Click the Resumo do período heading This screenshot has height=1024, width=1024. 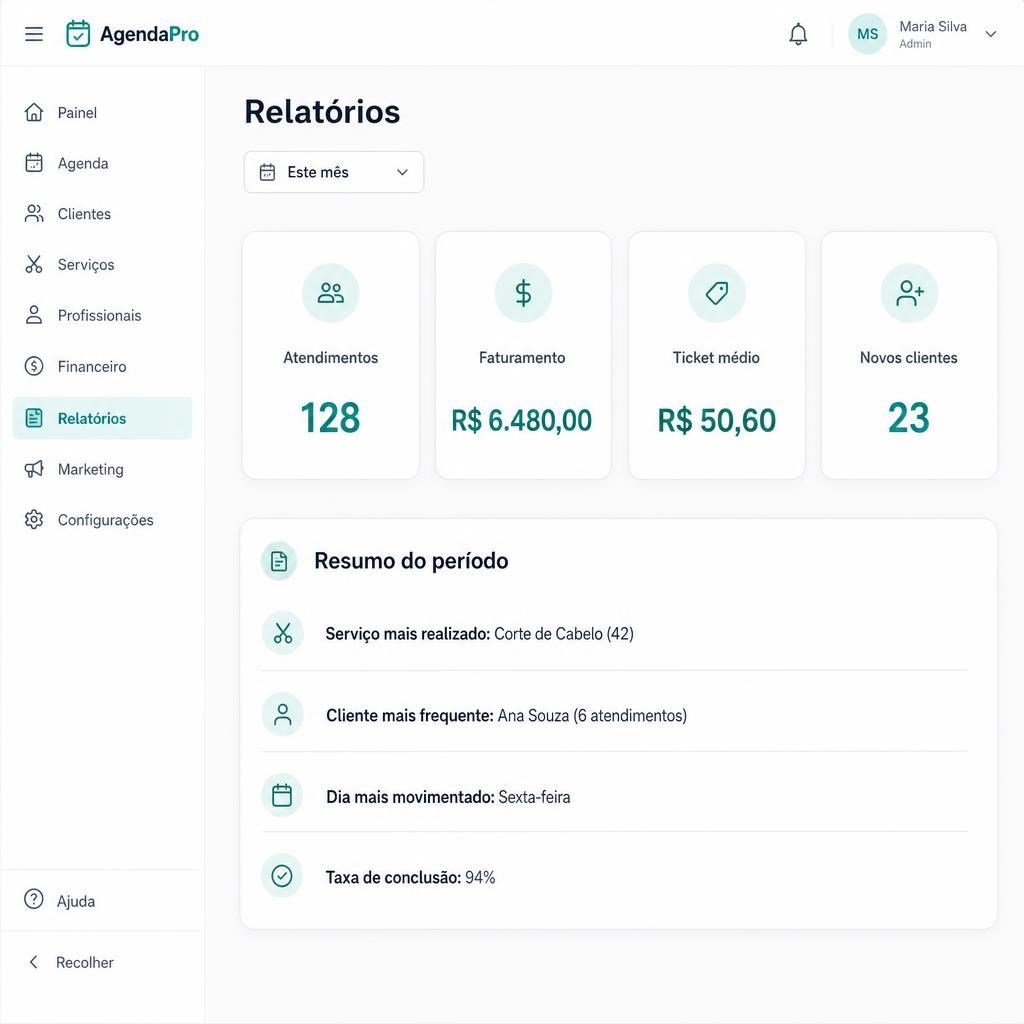coord(411,561)
